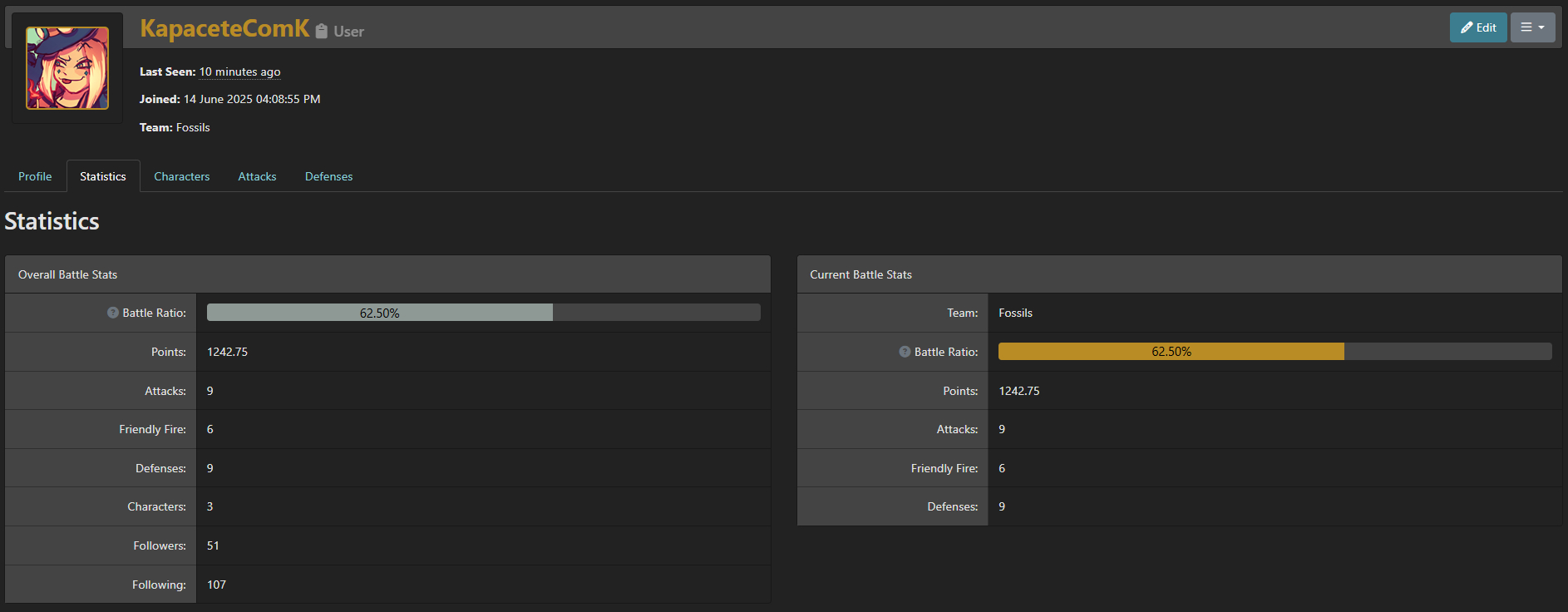Screen dimensions: 1568x612
Task: Open the Characters tab
Action: 181,176
